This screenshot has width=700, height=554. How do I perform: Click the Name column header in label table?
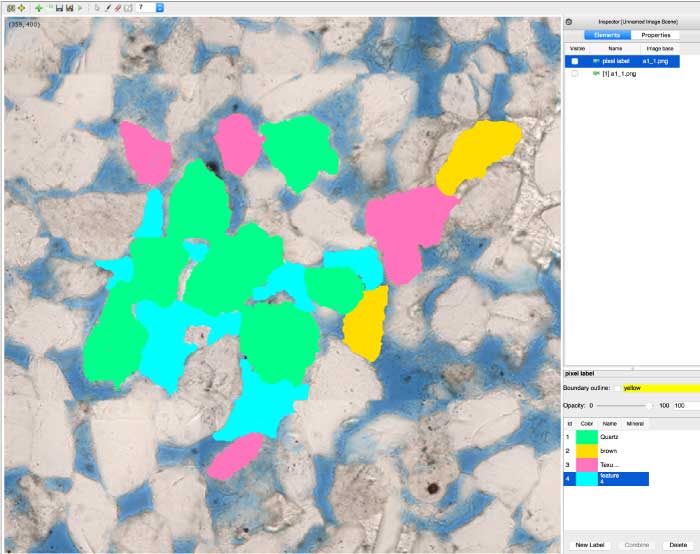[x=609, y=424]
